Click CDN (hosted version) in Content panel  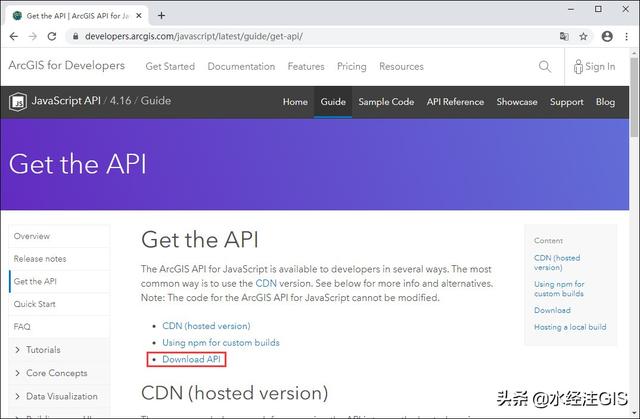(557, 262)
